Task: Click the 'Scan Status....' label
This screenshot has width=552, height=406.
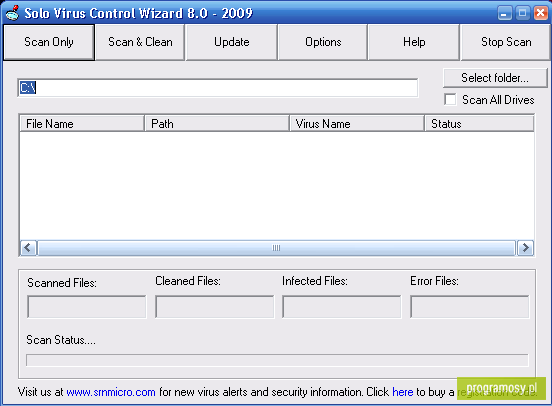Action: tap(61, 340)
